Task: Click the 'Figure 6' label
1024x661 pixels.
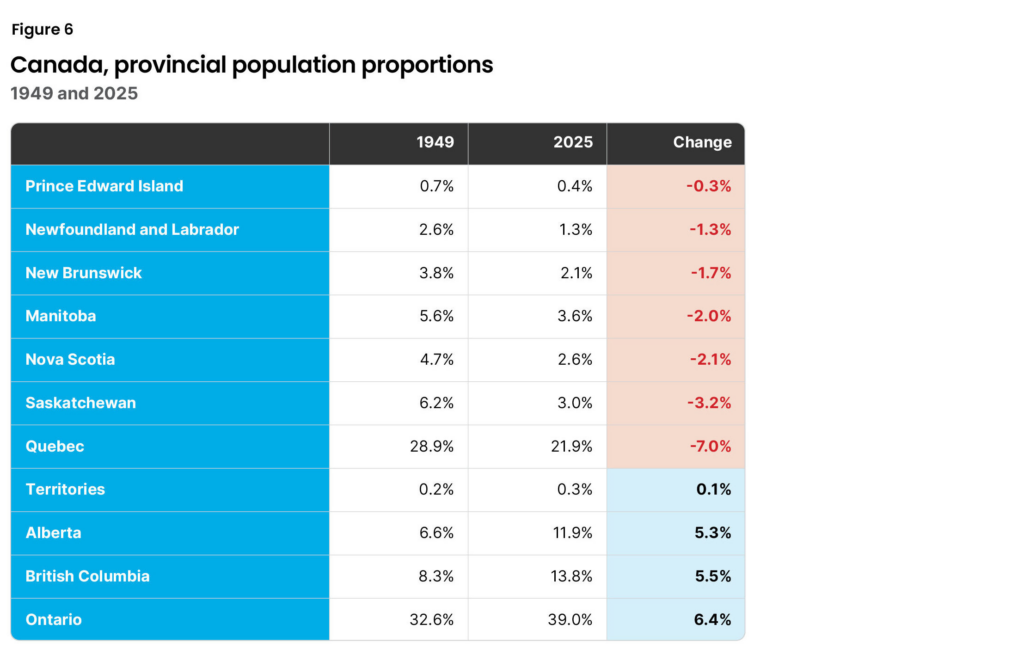Action: (x=42, y=30)
